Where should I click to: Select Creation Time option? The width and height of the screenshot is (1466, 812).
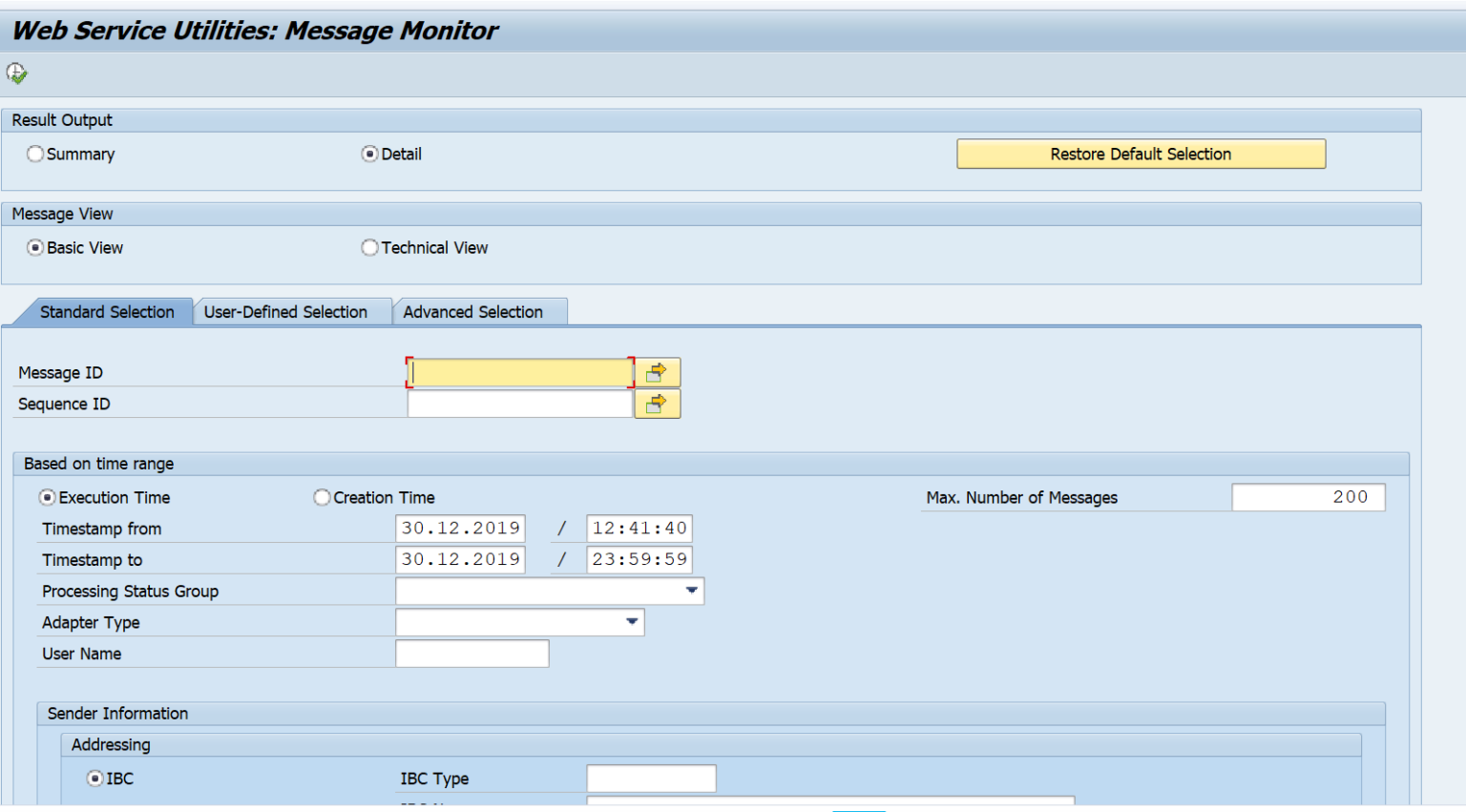coord(322,497)
